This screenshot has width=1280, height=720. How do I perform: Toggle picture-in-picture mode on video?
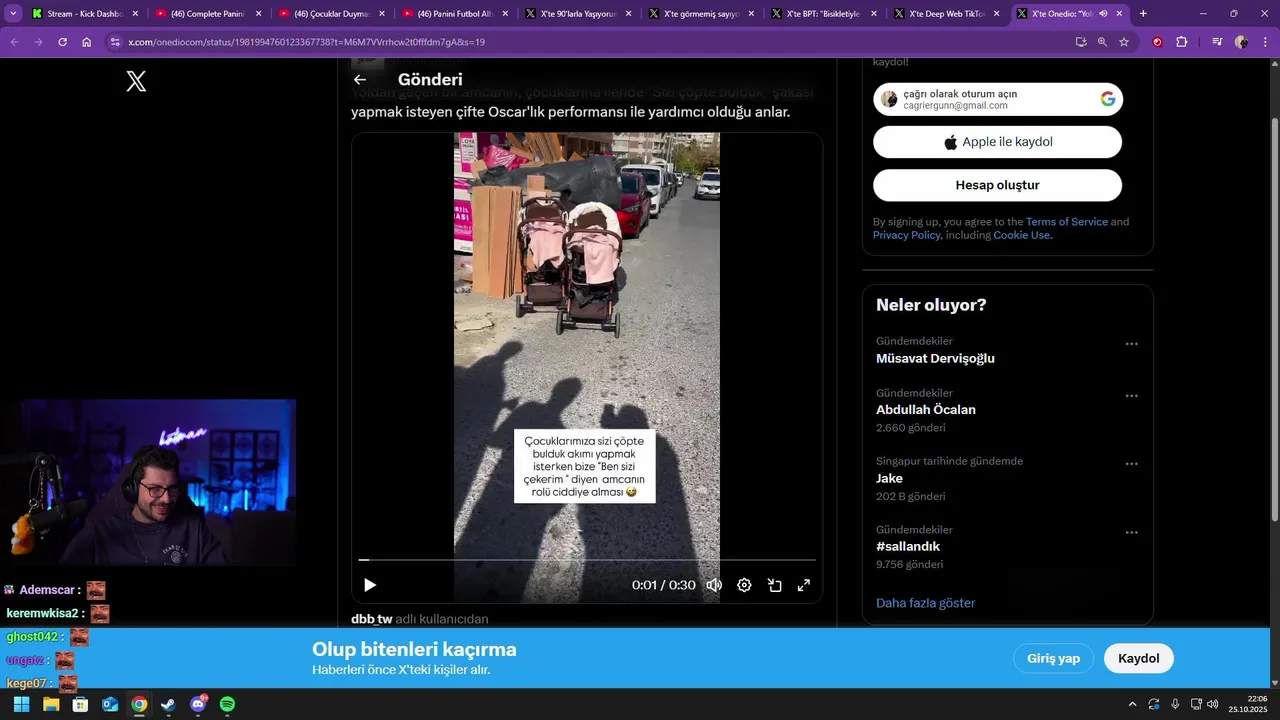tap(774, 585)
